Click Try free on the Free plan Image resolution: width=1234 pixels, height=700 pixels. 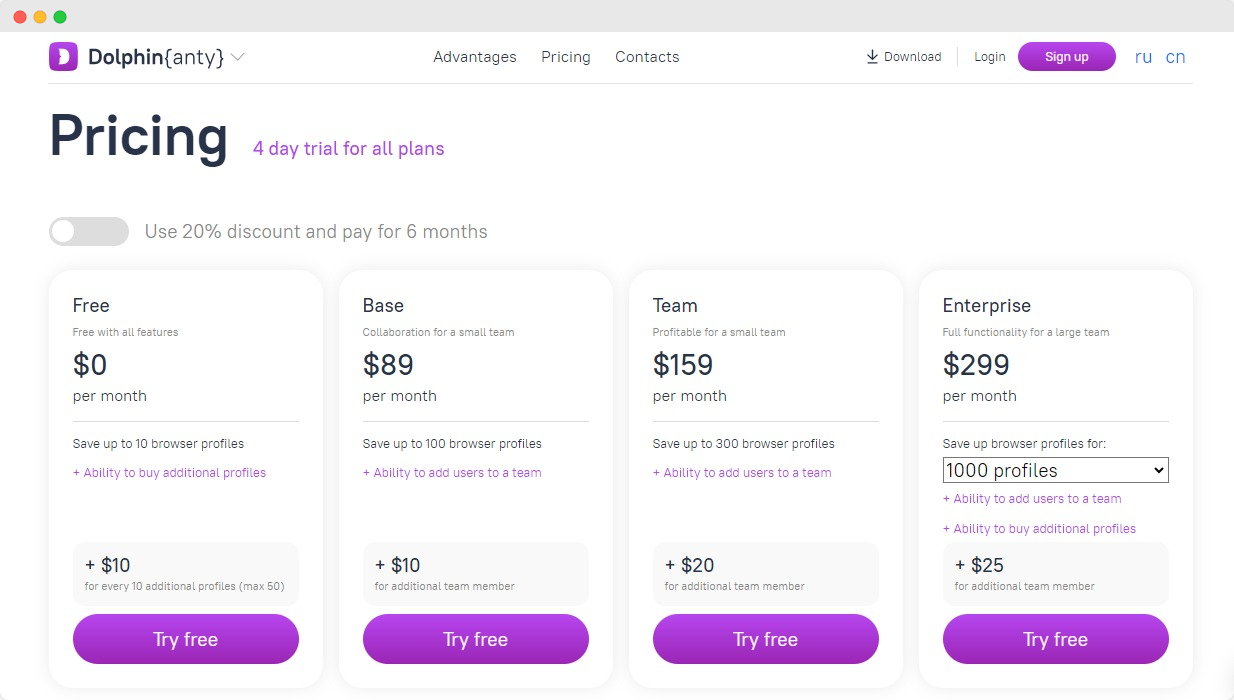(x=186, y=639)
